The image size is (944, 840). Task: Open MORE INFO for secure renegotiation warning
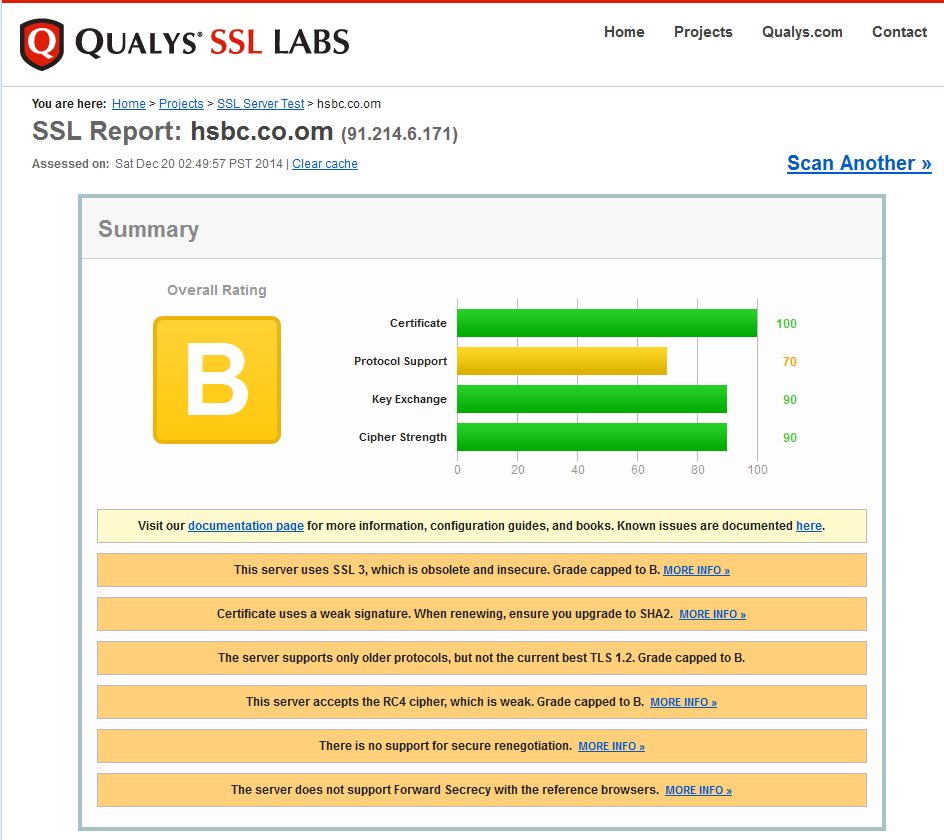click(611, 746)
